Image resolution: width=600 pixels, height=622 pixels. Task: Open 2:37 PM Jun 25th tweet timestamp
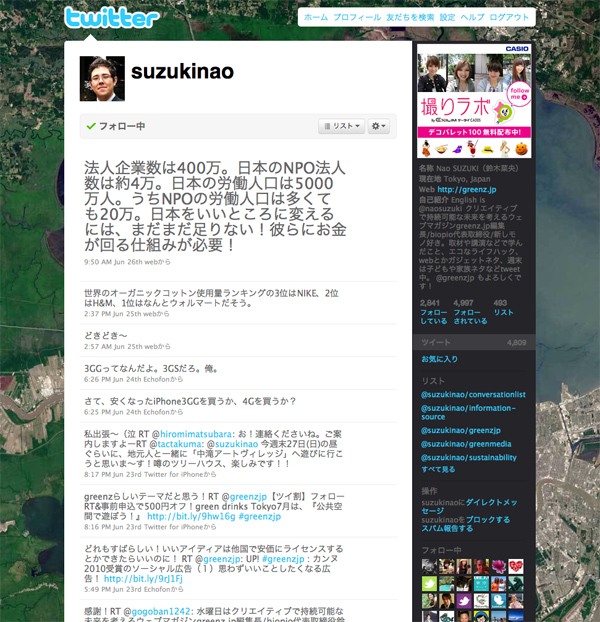[113, 314]
